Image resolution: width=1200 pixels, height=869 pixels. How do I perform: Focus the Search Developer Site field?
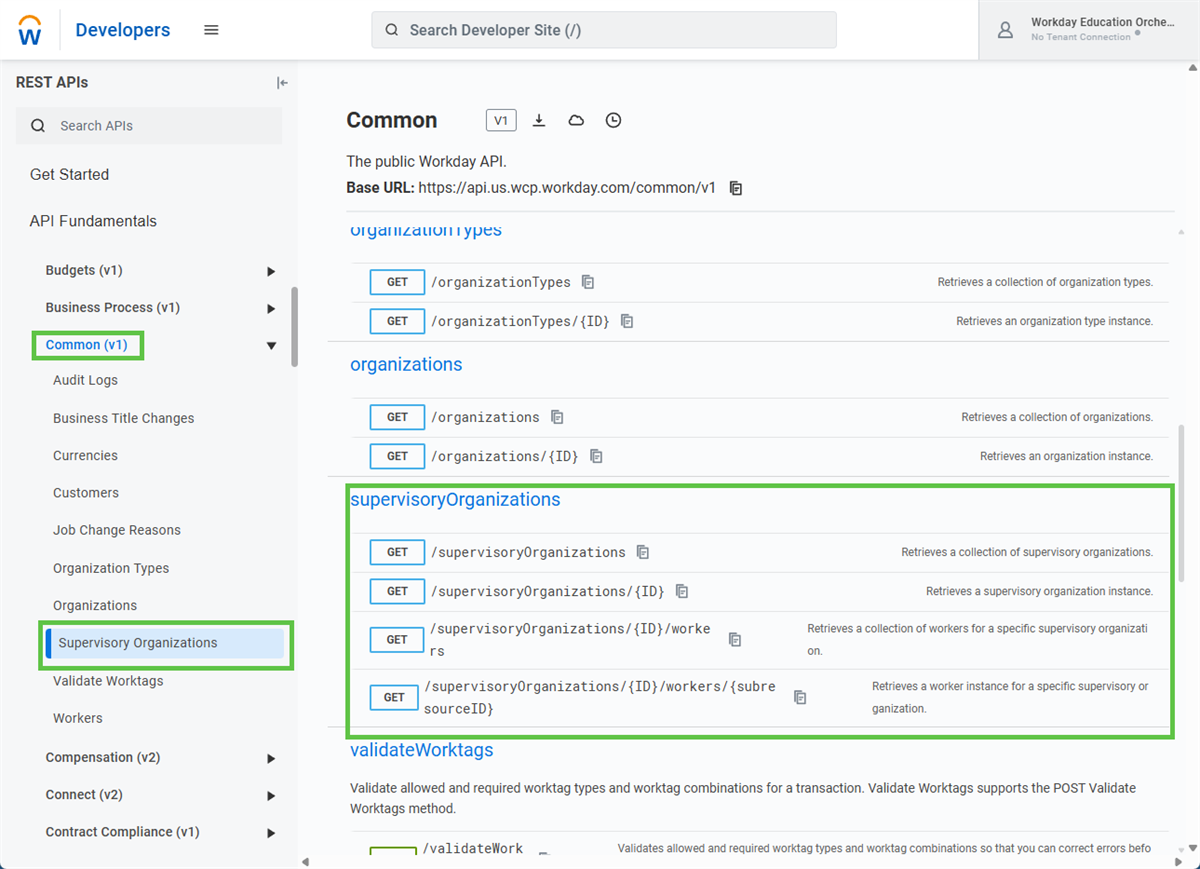(x=604, y=30)
